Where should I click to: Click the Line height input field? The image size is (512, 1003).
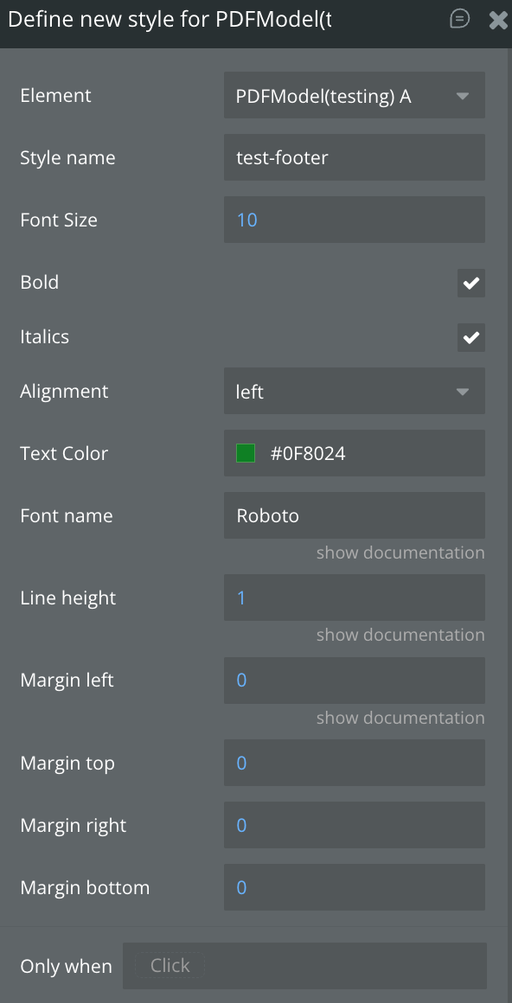click(355, 597)
